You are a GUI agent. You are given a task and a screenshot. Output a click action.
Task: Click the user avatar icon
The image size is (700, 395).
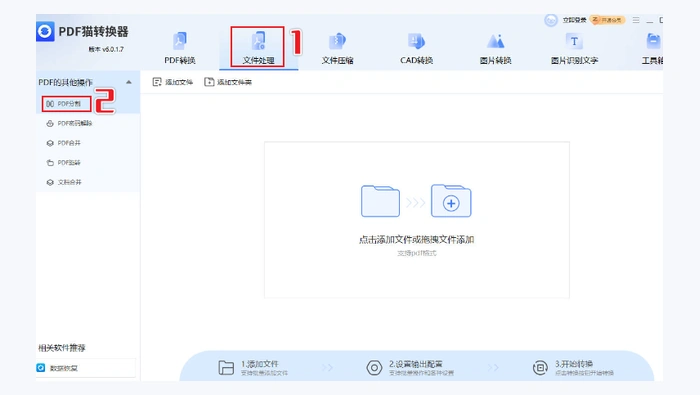[550, 20]
